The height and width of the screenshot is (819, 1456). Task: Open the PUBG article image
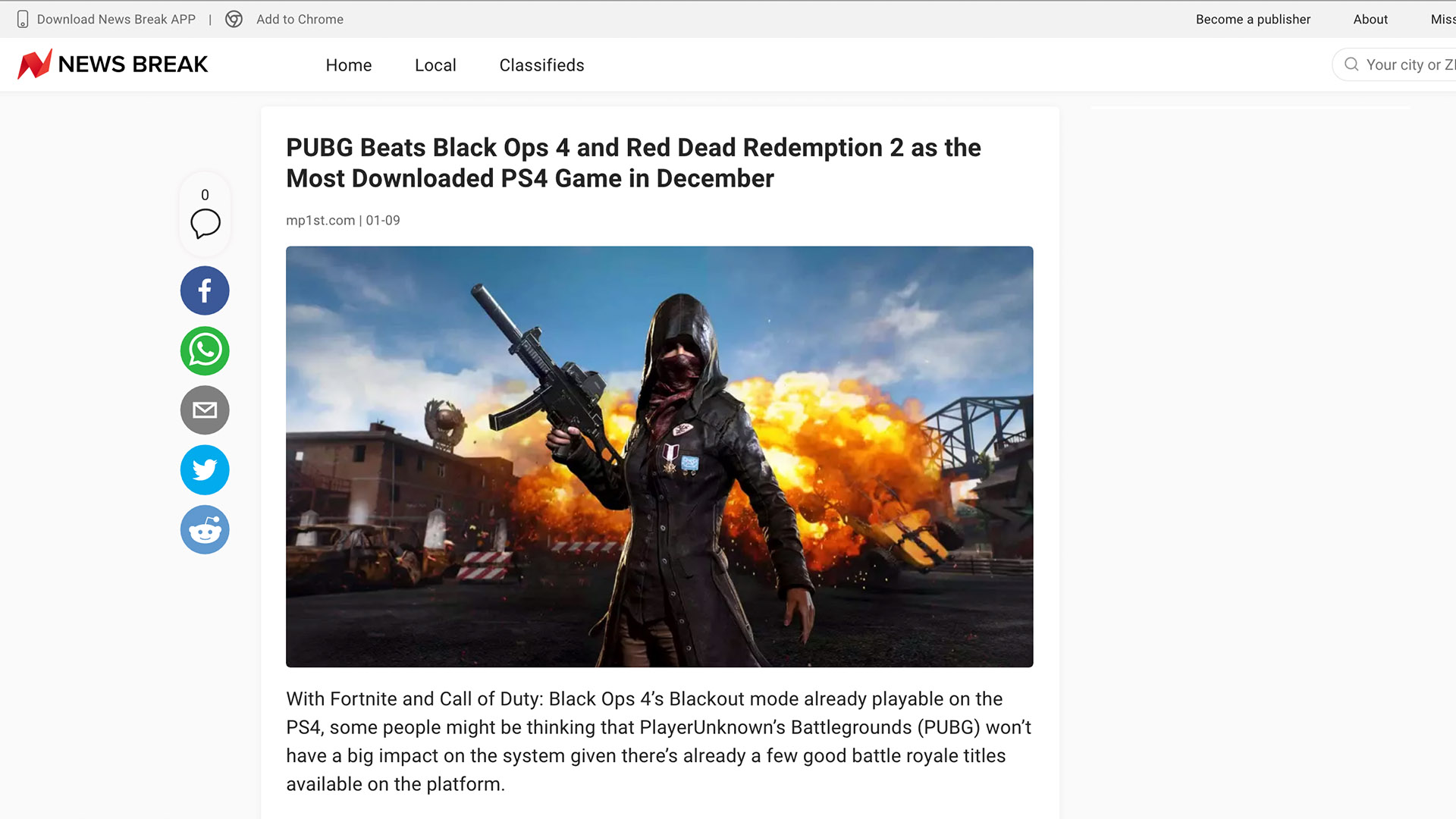click(x=659, y=457)
